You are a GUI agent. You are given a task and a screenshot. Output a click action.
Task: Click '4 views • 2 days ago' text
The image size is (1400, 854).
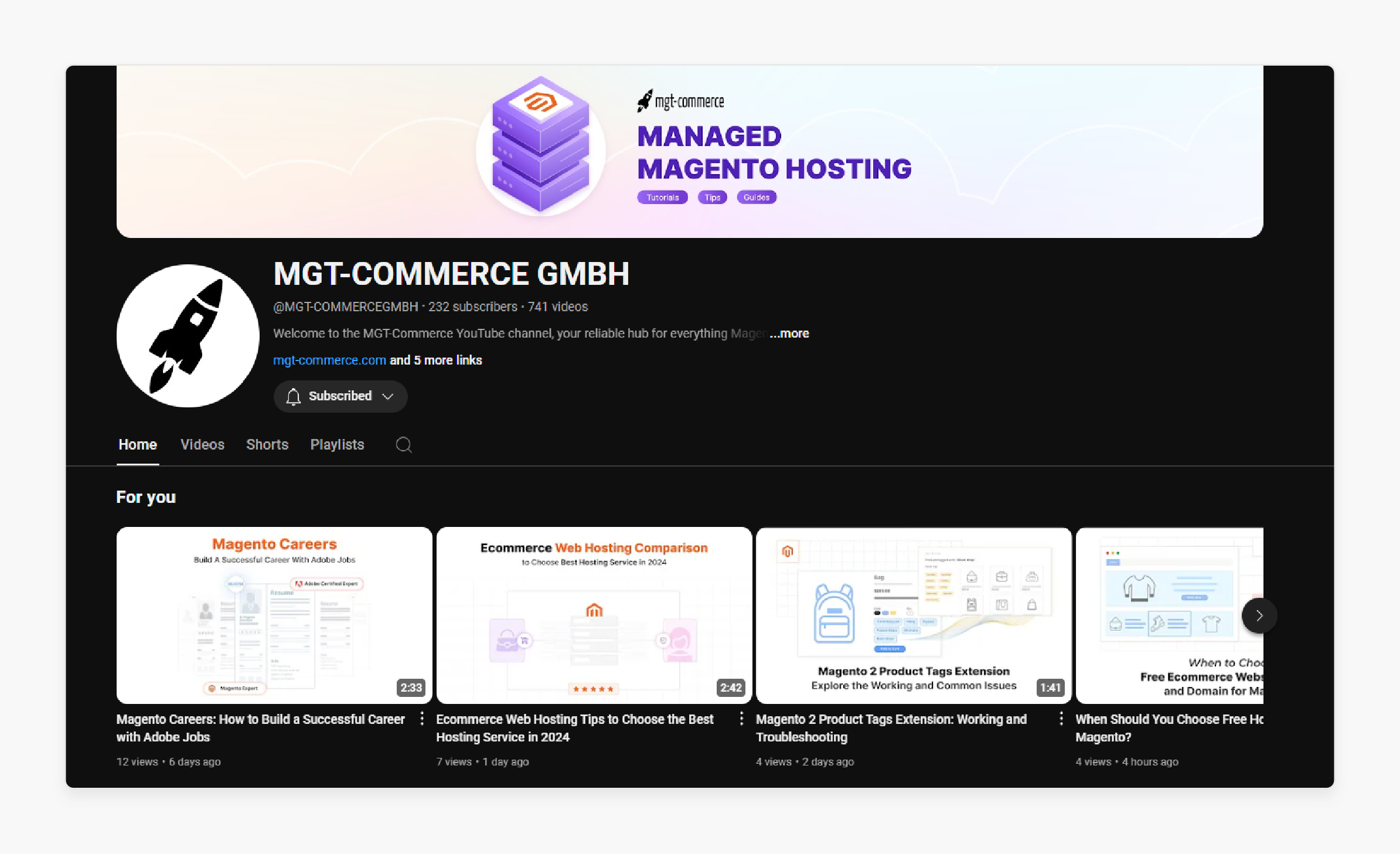(x=805, y=762)
